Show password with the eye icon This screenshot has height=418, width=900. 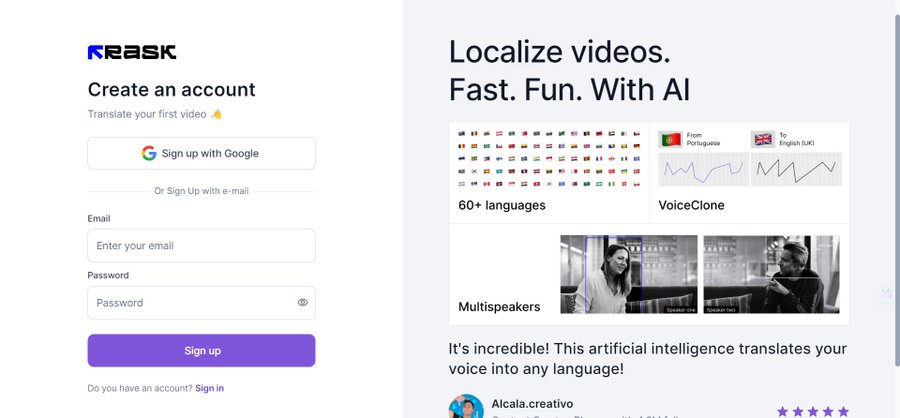click(302, 303)
